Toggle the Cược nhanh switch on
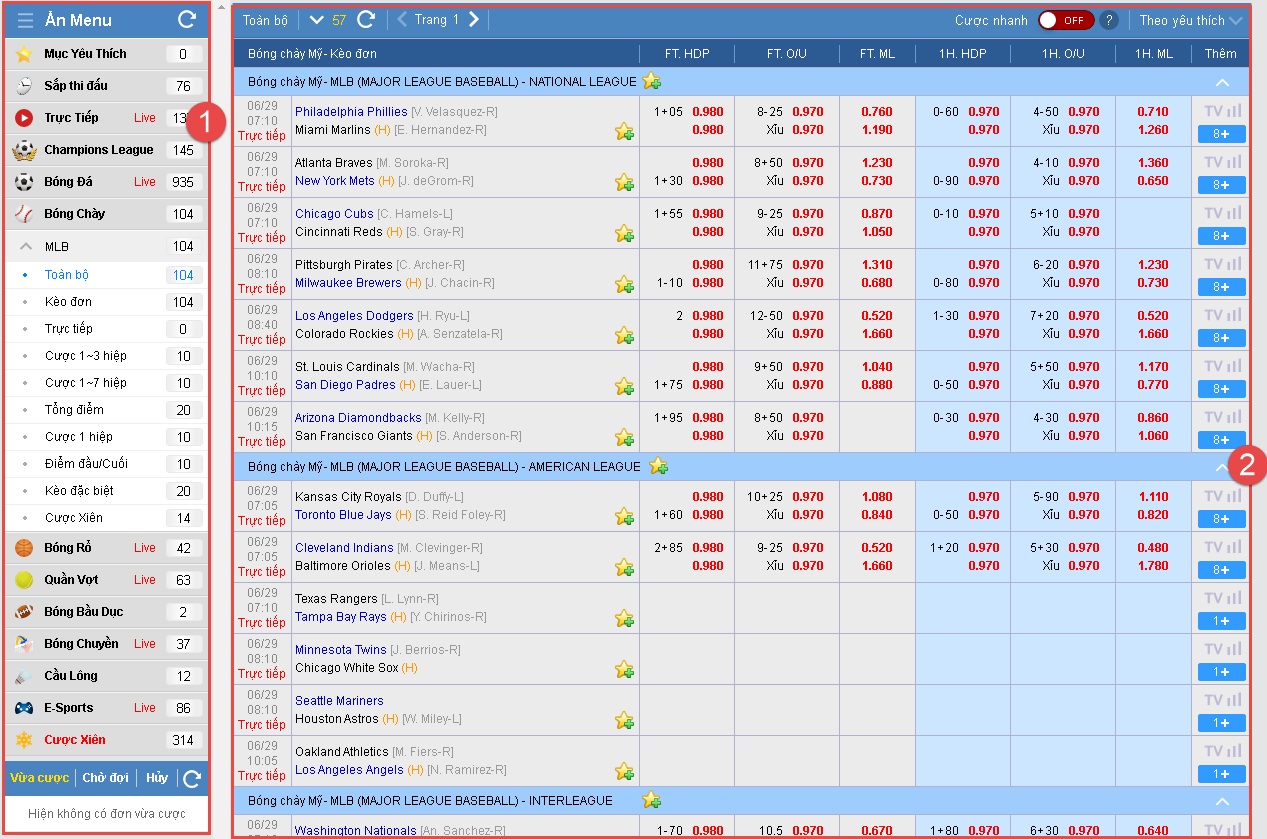Image resolution: width=1267 pixels, height=839 pixels. pos(1065,20)
